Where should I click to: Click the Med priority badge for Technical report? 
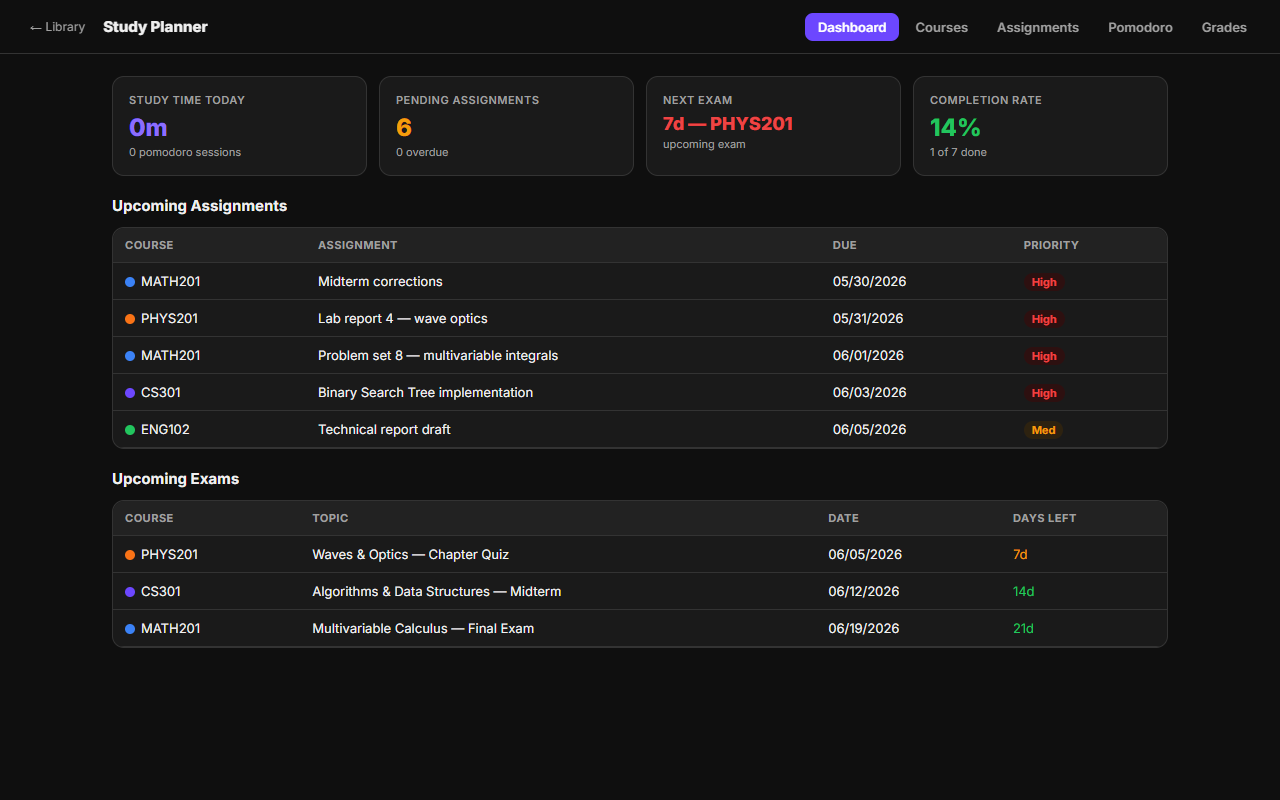coord(1043,430)
